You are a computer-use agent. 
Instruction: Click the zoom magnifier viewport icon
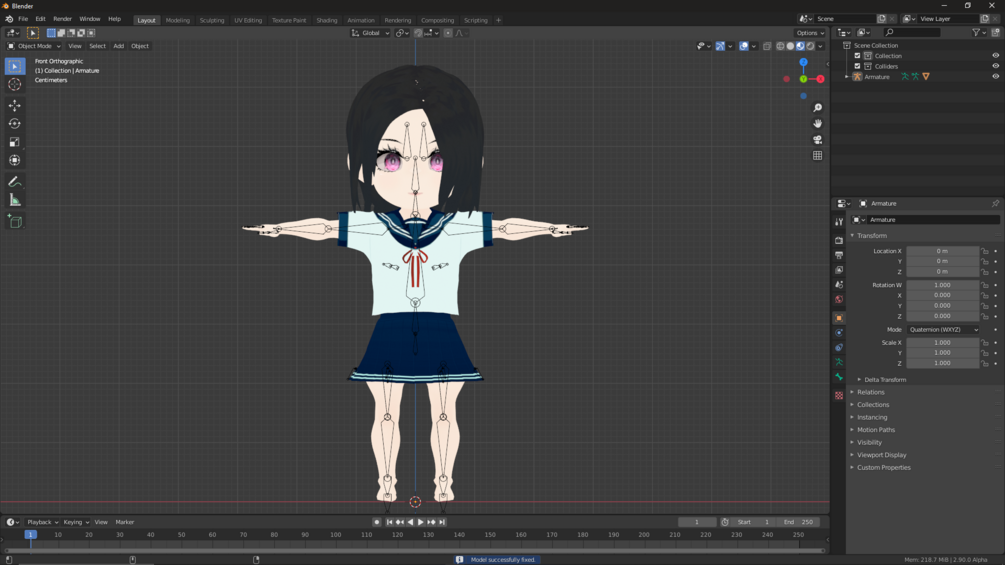(817, 108)
